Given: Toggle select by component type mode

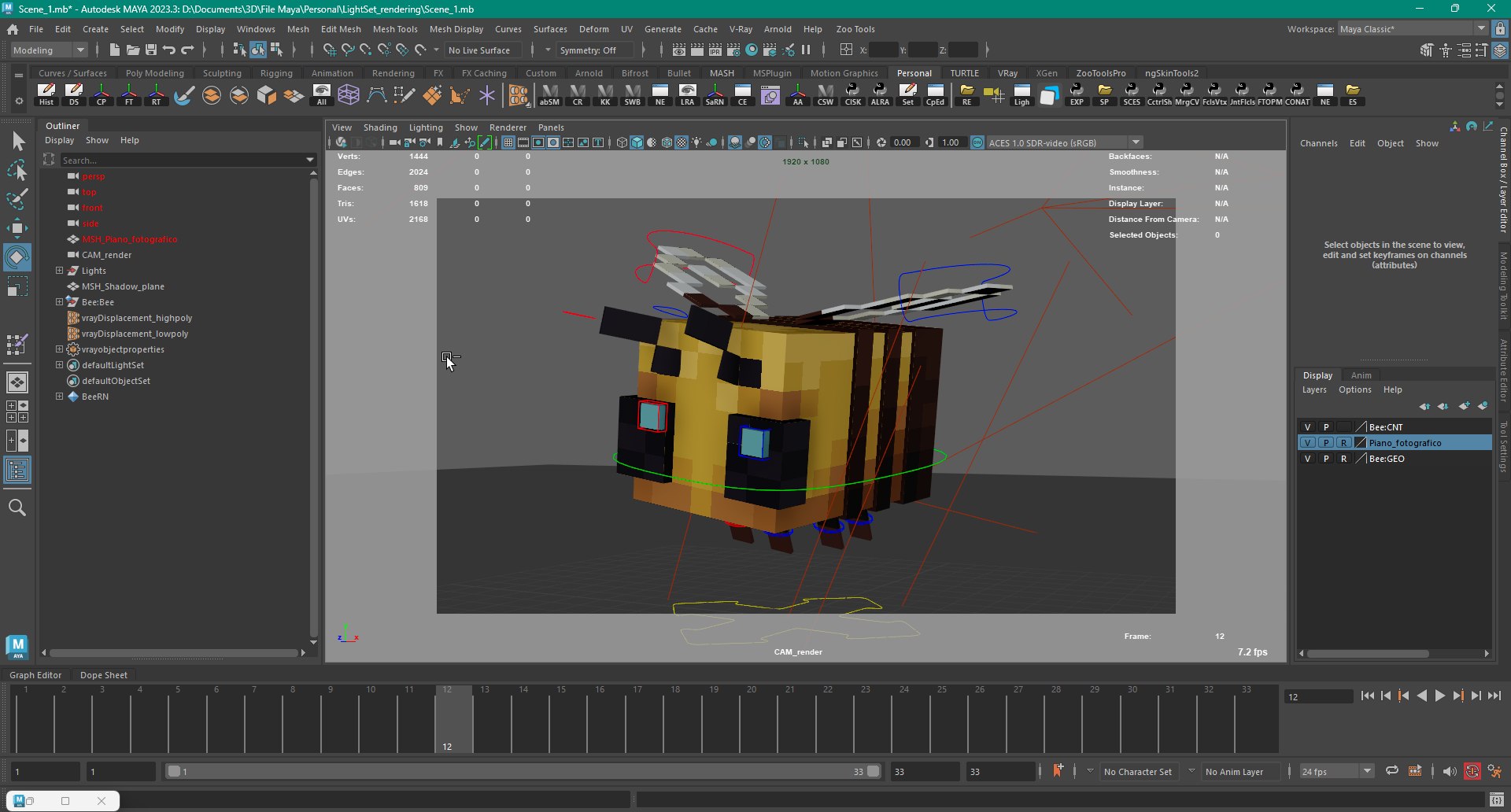Looking at the screenshot, I should [x=276, y=50].
